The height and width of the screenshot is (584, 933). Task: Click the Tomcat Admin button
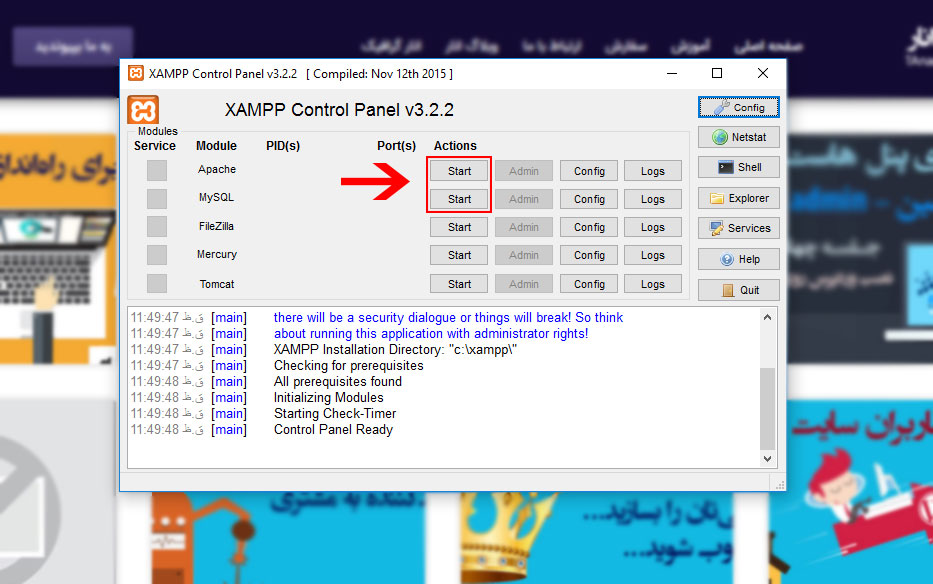pyautogui.click(x=524, y=284)
